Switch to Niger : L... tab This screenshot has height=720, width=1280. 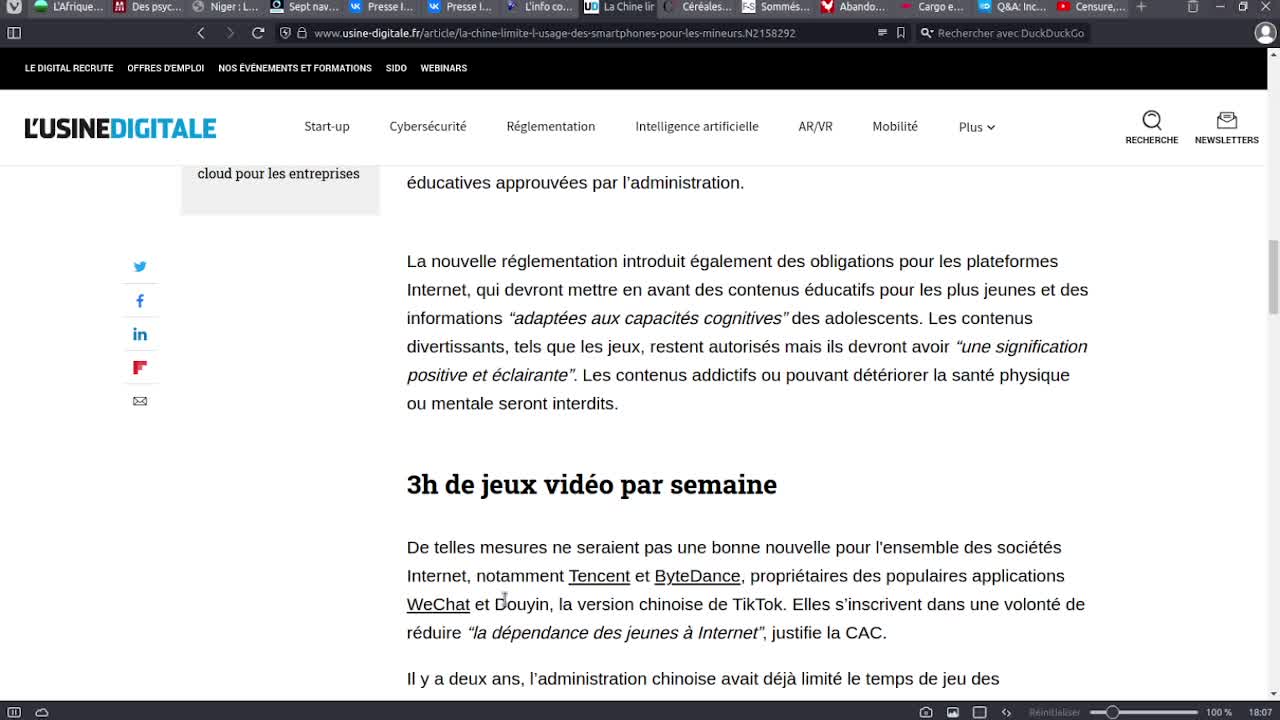[226, 7]
